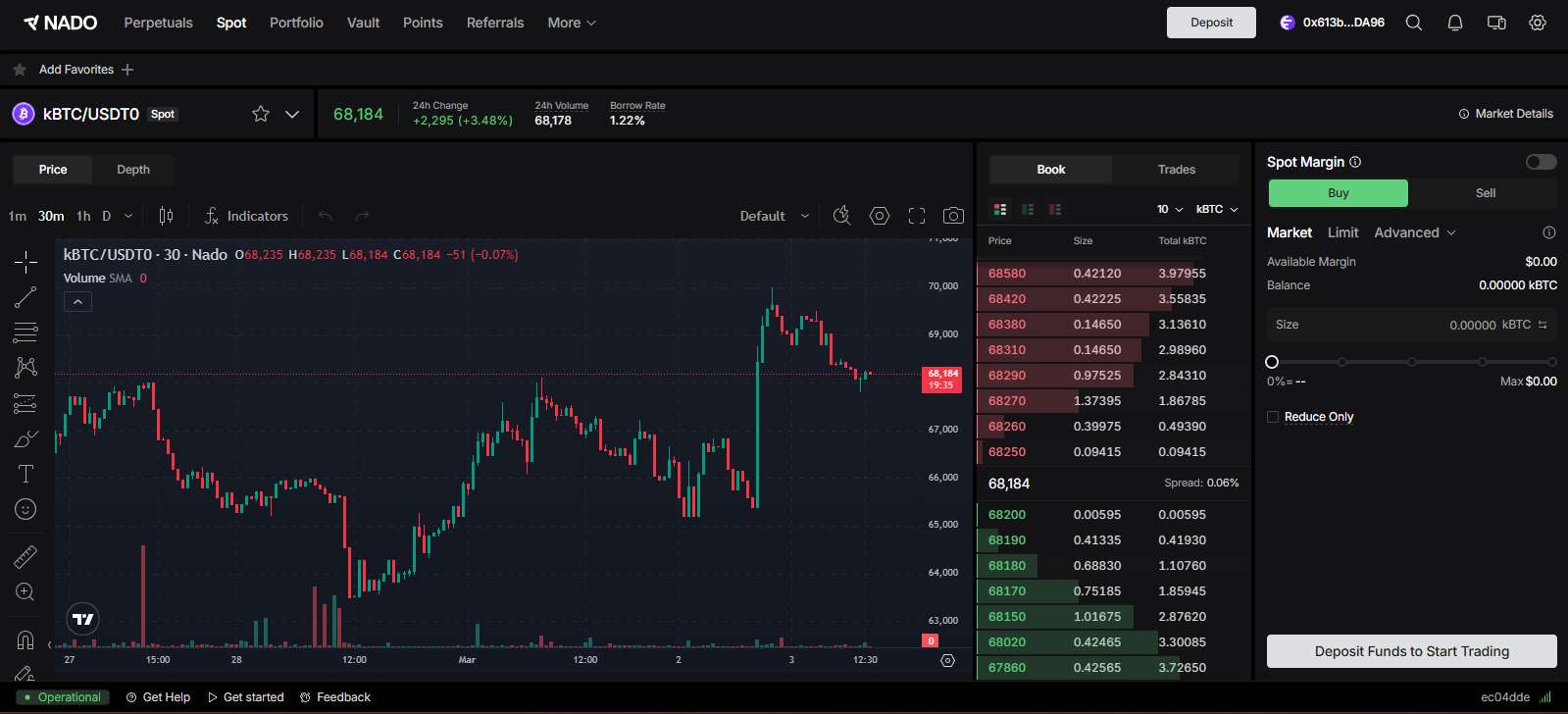Show bids-only order book view
The image size is (1568, 714).
click(x=1028, y=209)
